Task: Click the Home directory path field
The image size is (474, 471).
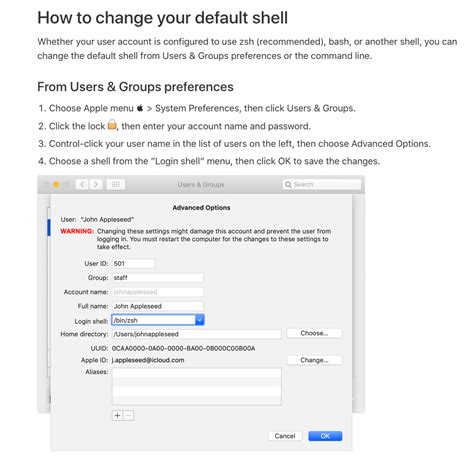Action: (x=197, y=334)
